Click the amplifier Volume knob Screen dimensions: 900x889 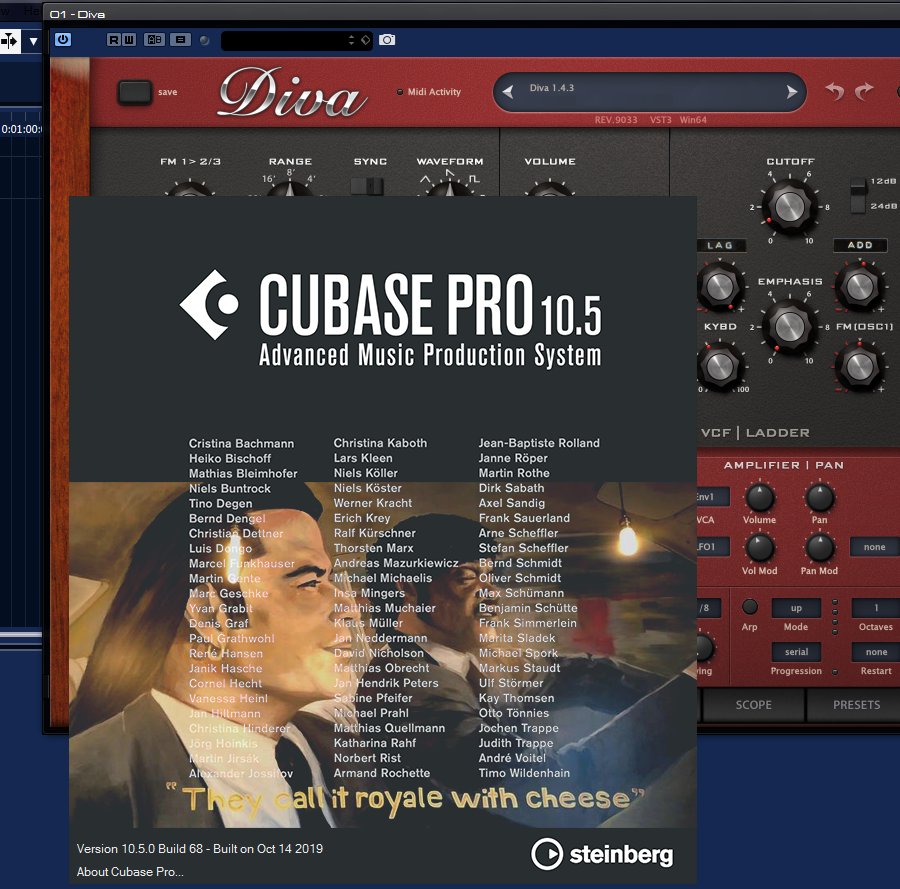click(x=759, y=498)
